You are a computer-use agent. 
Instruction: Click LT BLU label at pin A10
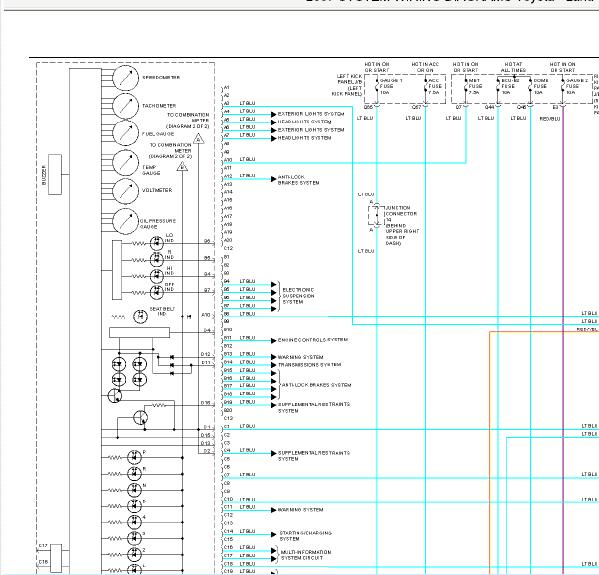tap(247, 159)
